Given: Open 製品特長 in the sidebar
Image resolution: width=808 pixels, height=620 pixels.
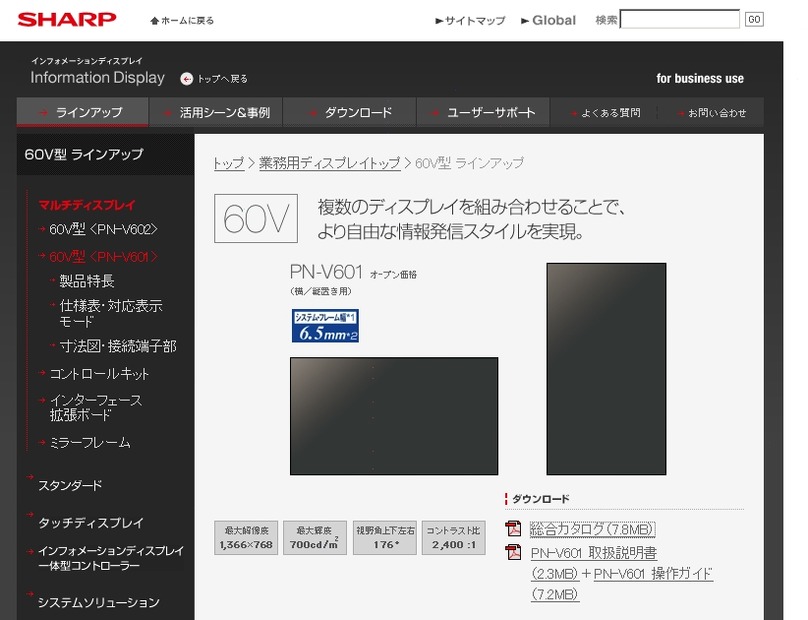Looking at the screenshot, I should click(x=87, y=281).
